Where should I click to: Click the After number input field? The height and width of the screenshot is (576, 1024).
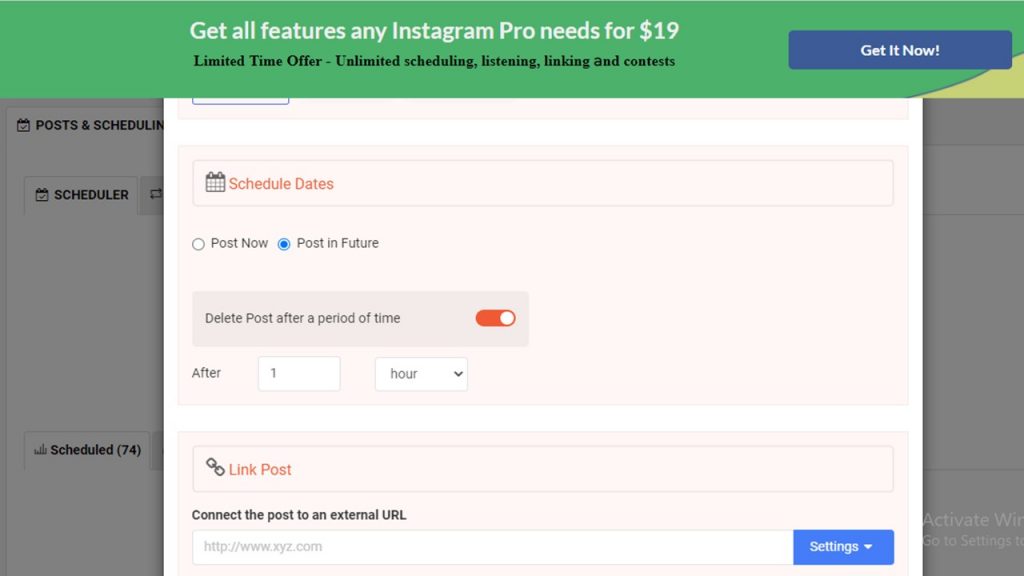point(299,374)
